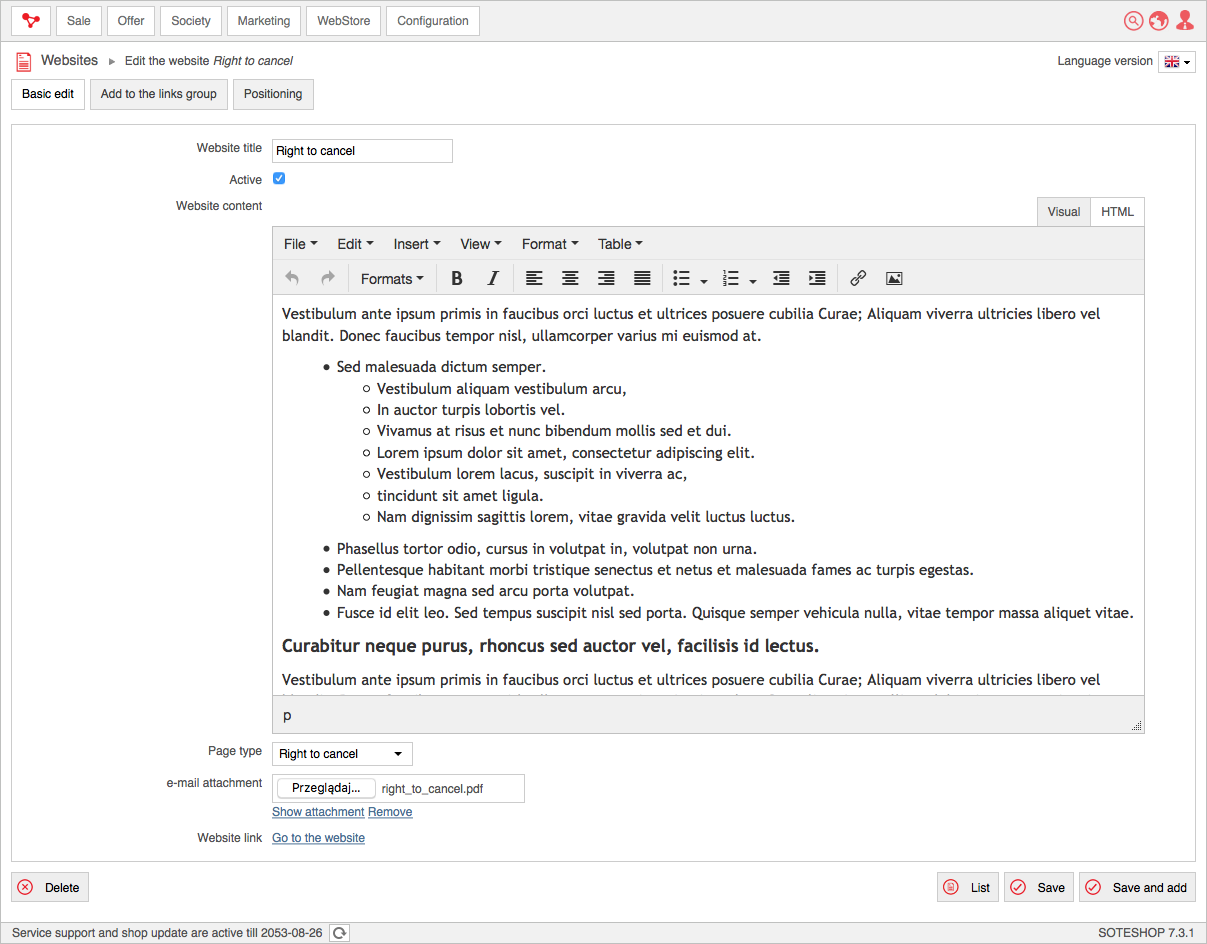Click the refresh icon in status bar
This screenshot has height=944, width=1207.
coord(340,933)
